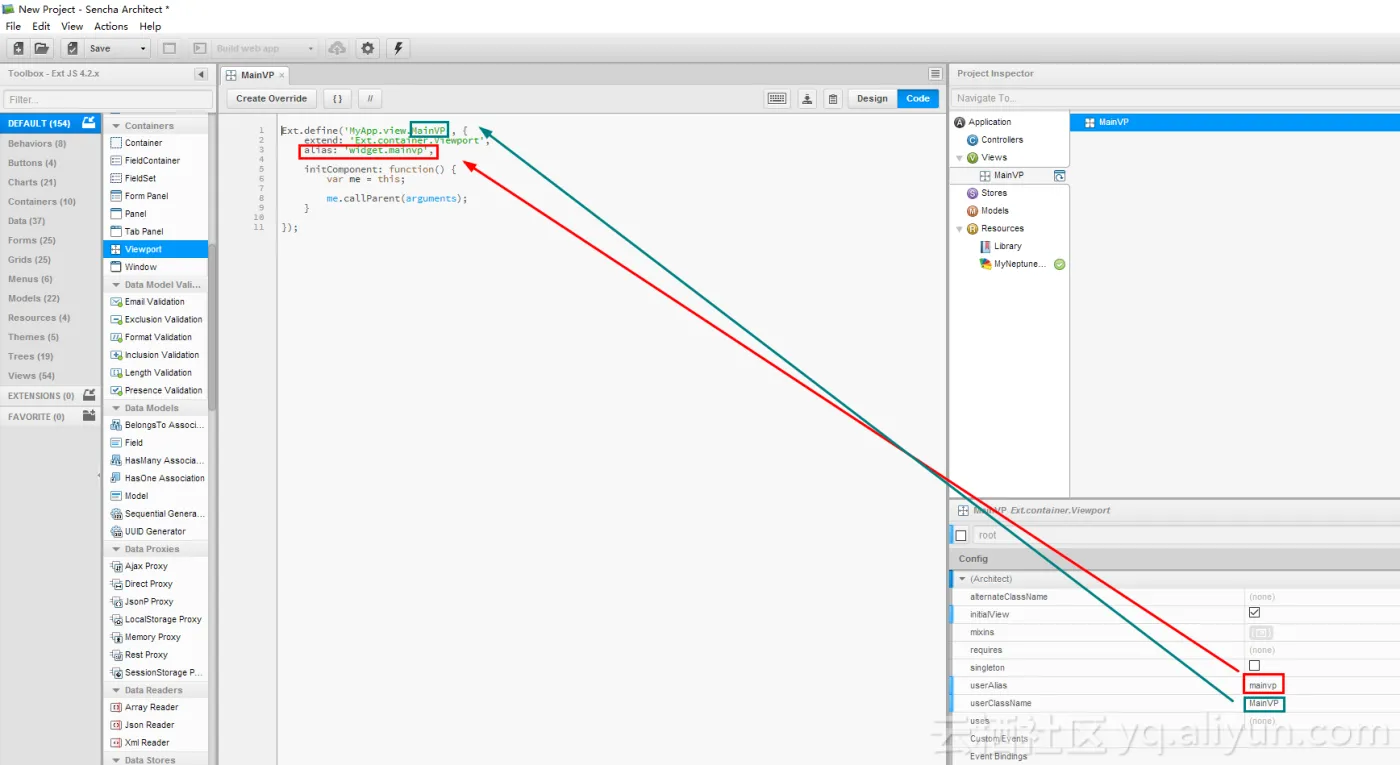Open the Help menu

click(x=150, y=26)
